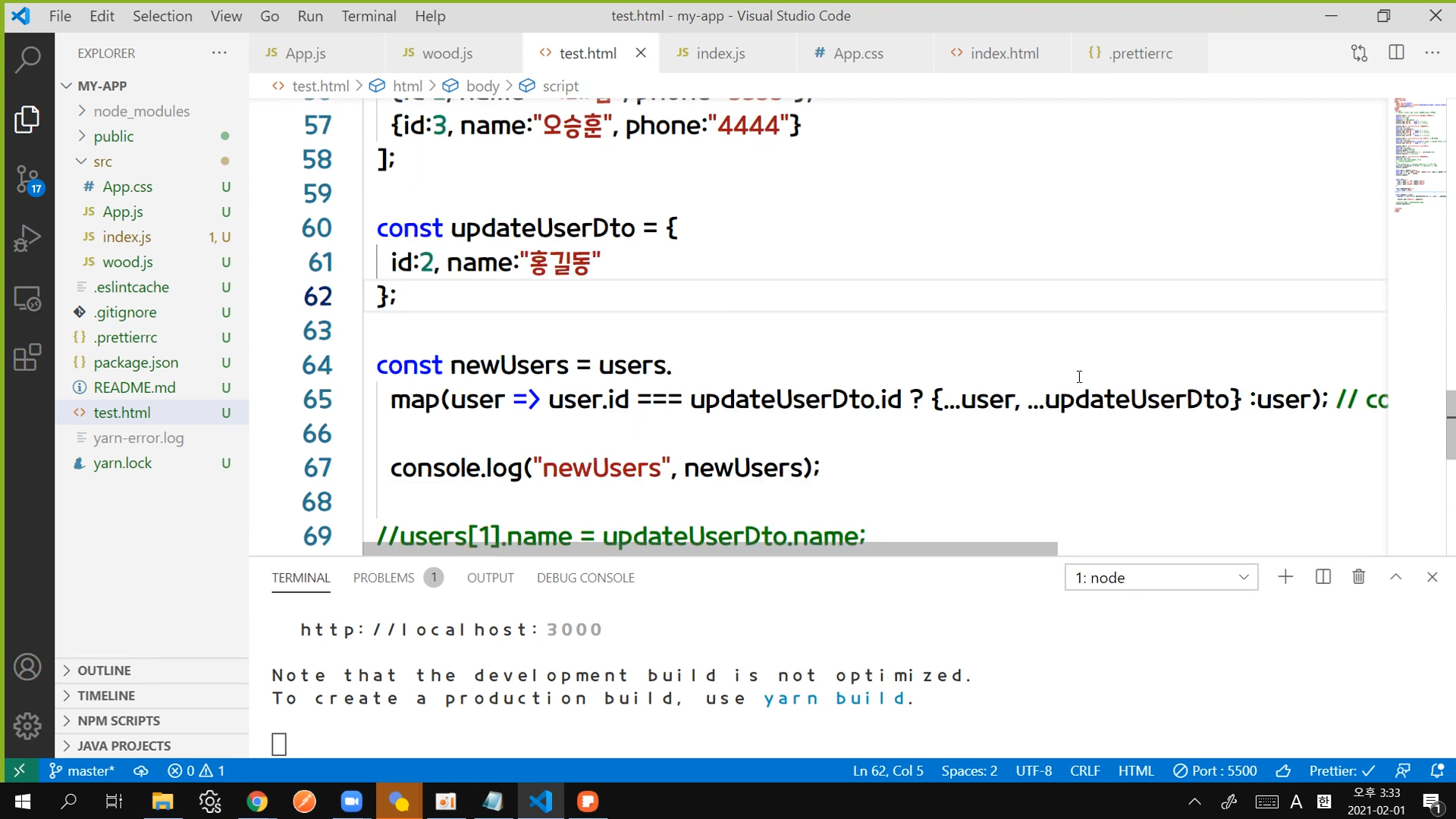Click the thumbs-up feedback status icon

tap(1283, 770)
